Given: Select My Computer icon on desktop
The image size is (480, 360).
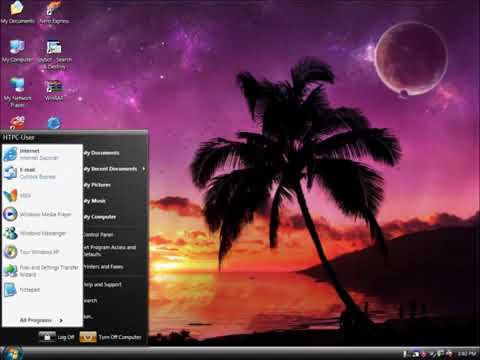Looking at the screenshot, I should coord(17,52).
